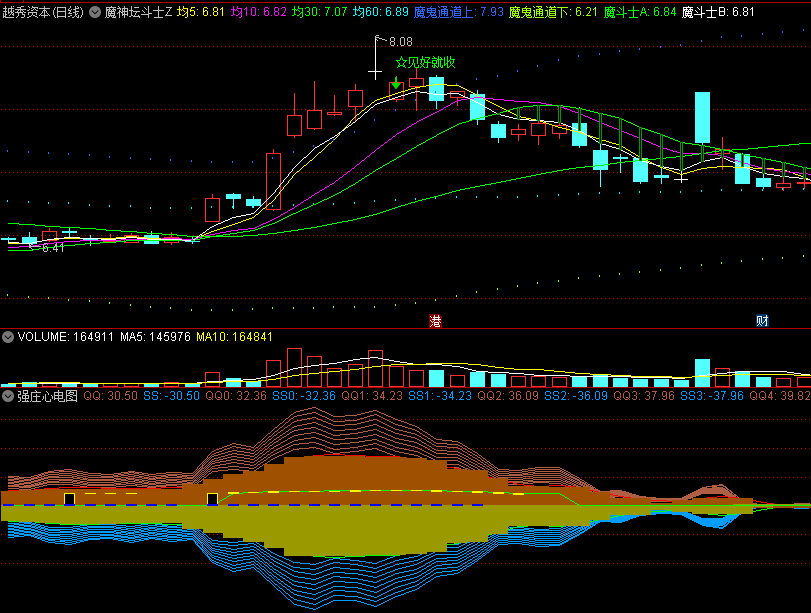This screenshot has width=811, height=613.
Task: Click the QQ4: 39.82 value
Action: [779, 396]
